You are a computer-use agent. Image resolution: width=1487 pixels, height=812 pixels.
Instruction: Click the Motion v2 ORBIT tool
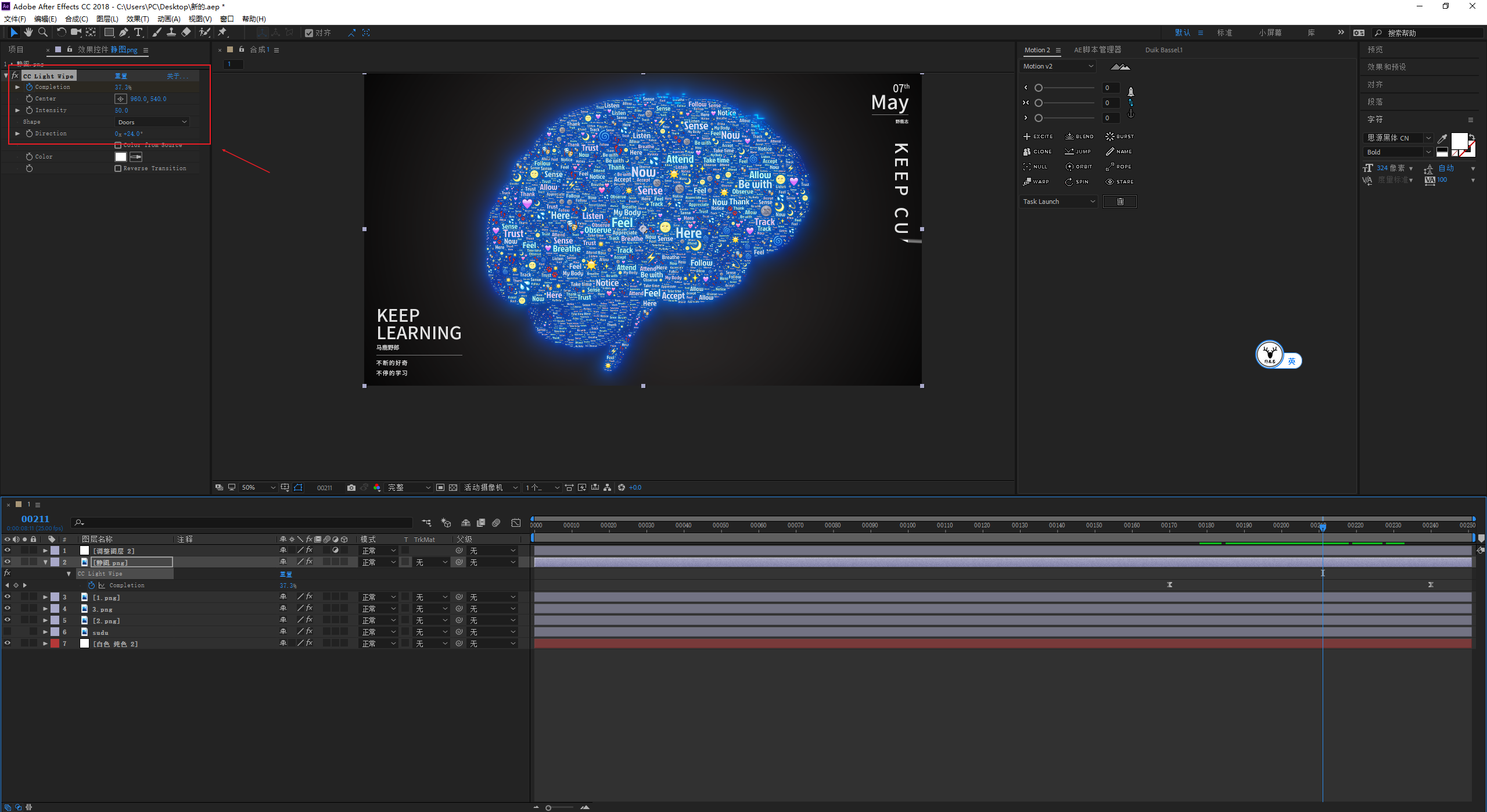[x=1079, y=167]
